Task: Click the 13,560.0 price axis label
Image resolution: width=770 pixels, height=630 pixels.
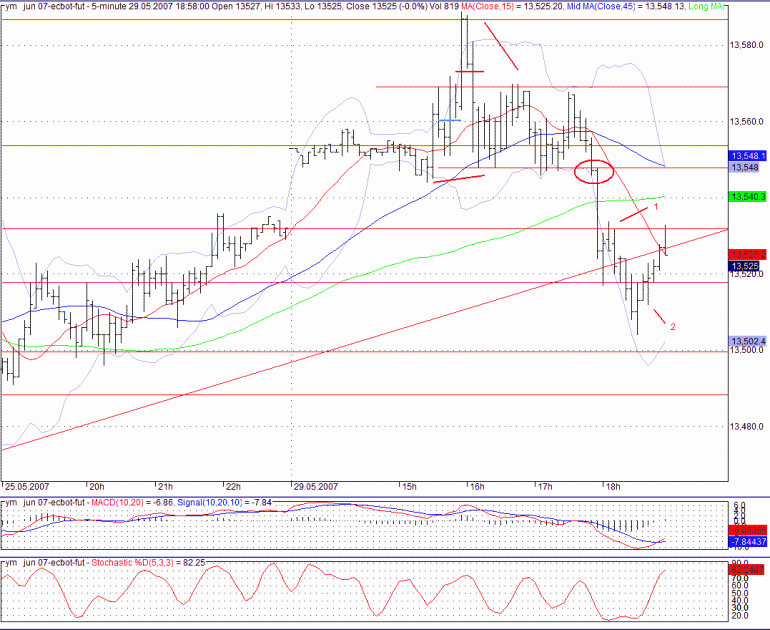Action: point(746,121)
